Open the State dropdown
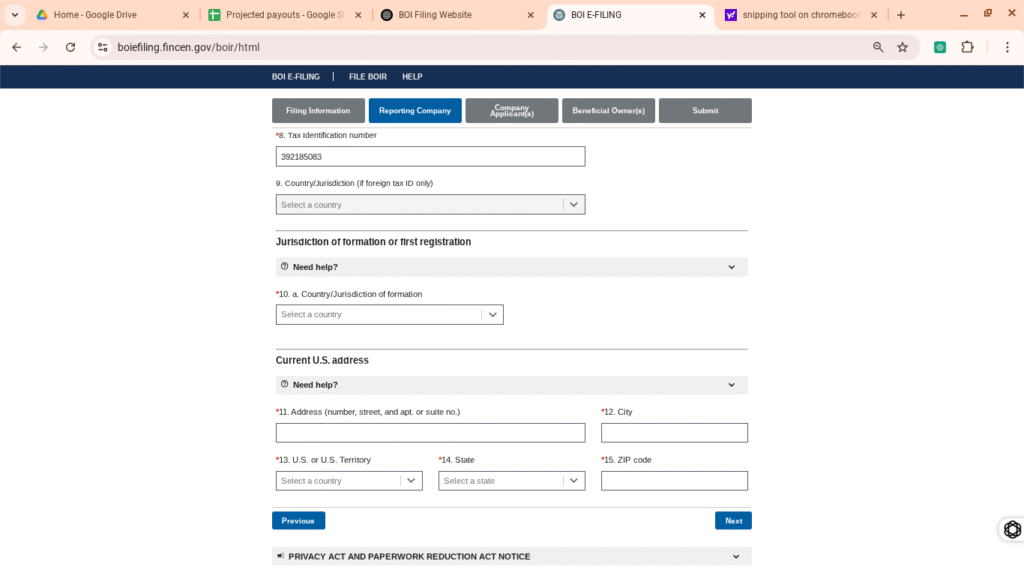 (511, 481)
